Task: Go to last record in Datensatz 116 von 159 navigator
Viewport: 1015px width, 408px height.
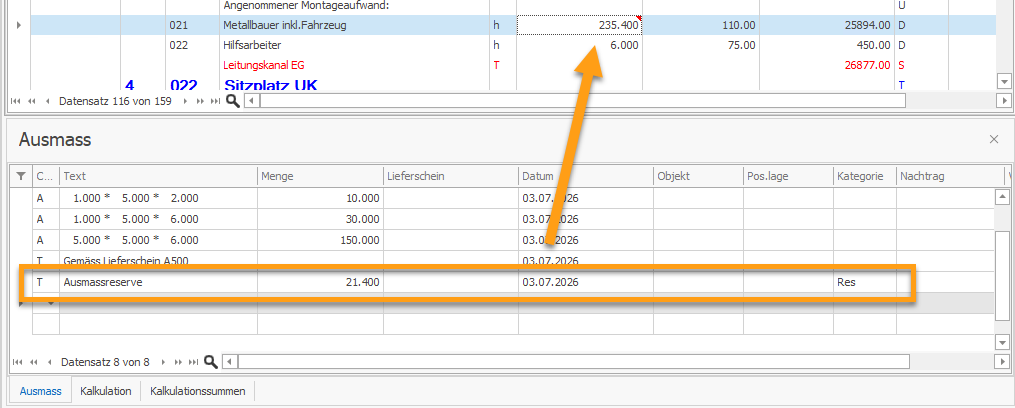Action: 216,102
